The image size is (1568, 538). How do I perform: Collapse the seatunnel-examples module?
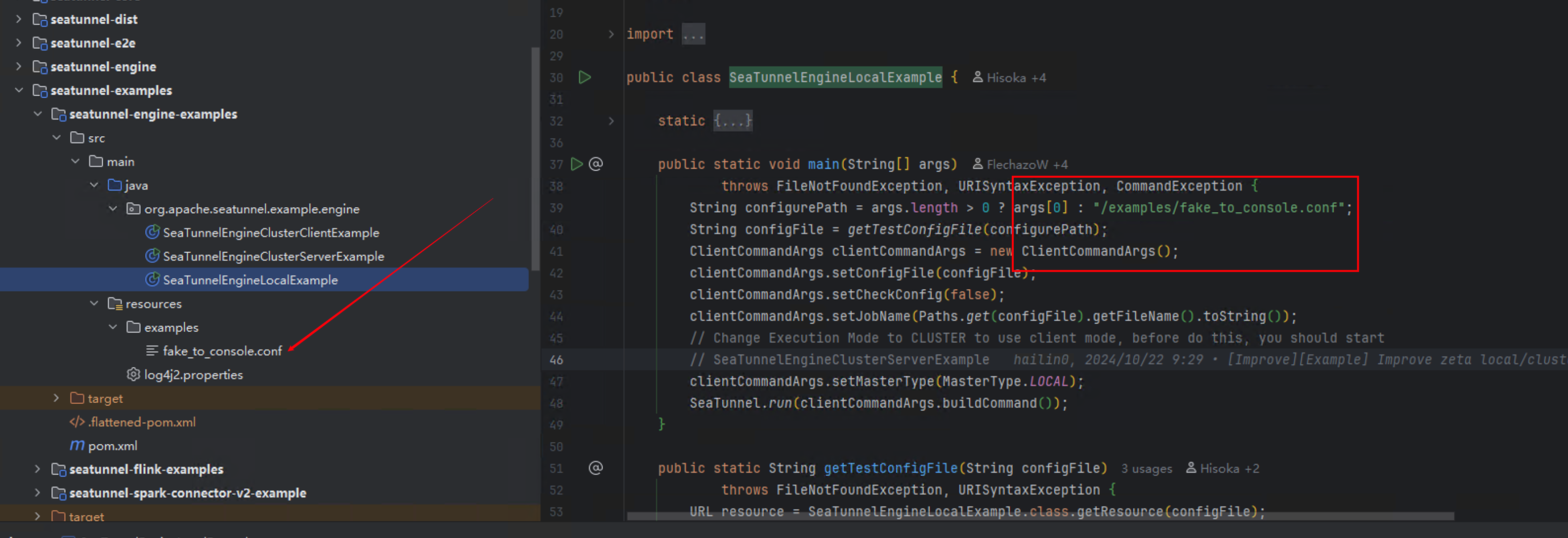tap(19, 91)
